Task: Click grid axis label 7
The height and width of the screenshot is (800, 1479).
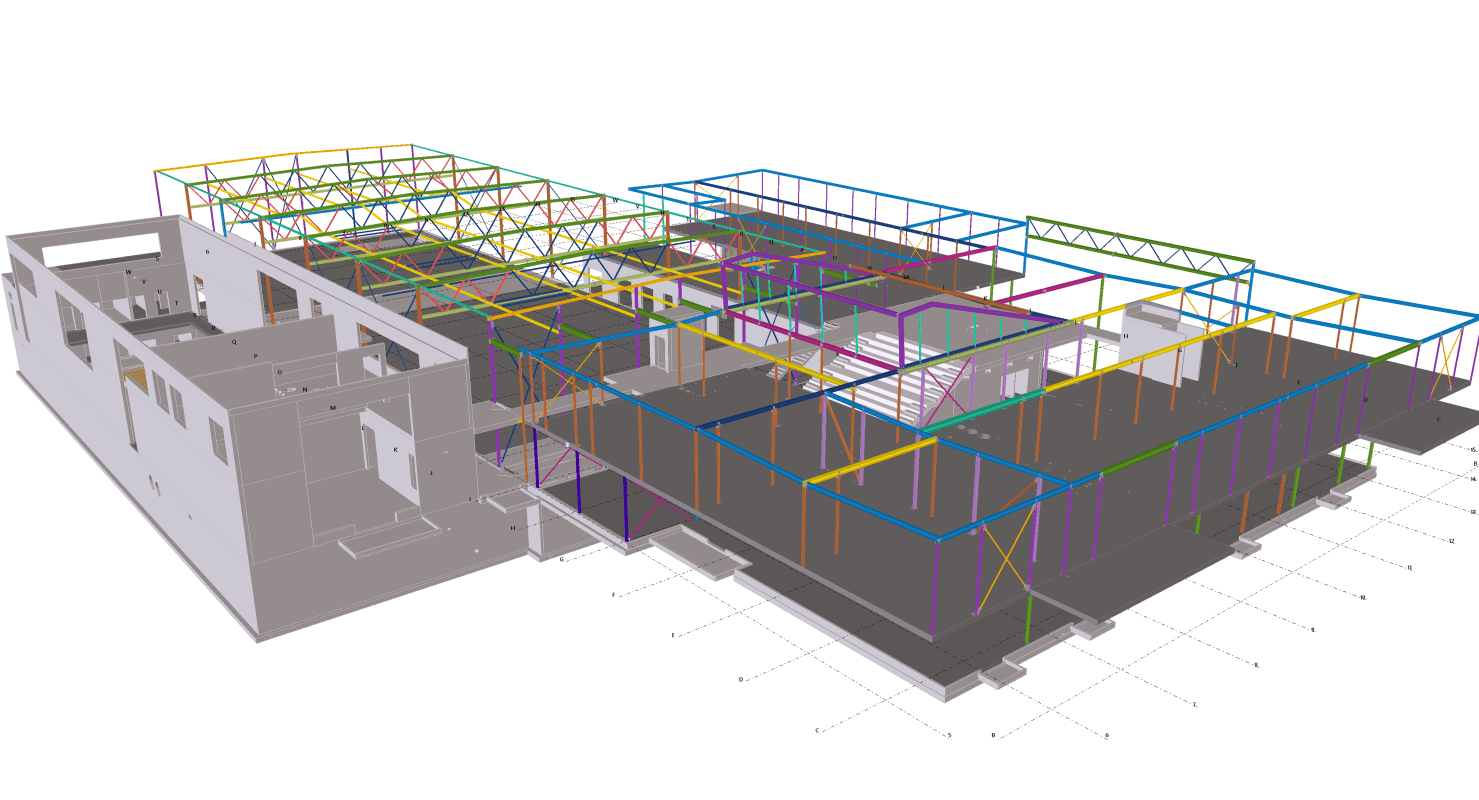Action: [1194, 705]
